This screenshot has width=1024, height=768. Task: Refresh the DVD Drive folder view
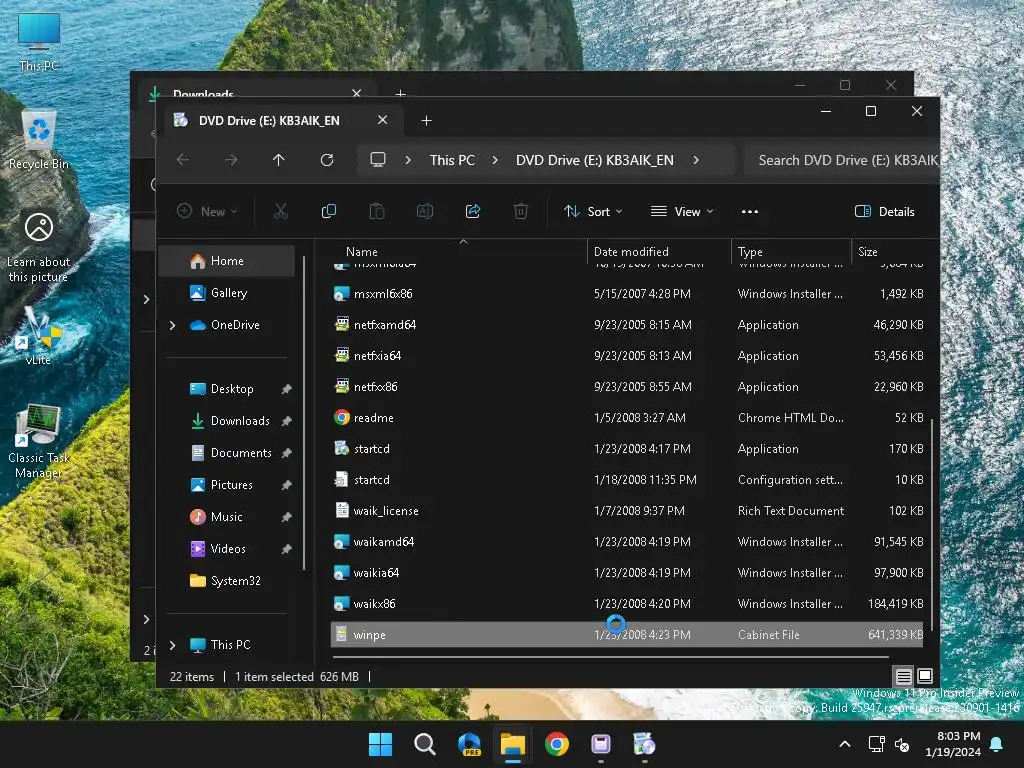[327, 160]
